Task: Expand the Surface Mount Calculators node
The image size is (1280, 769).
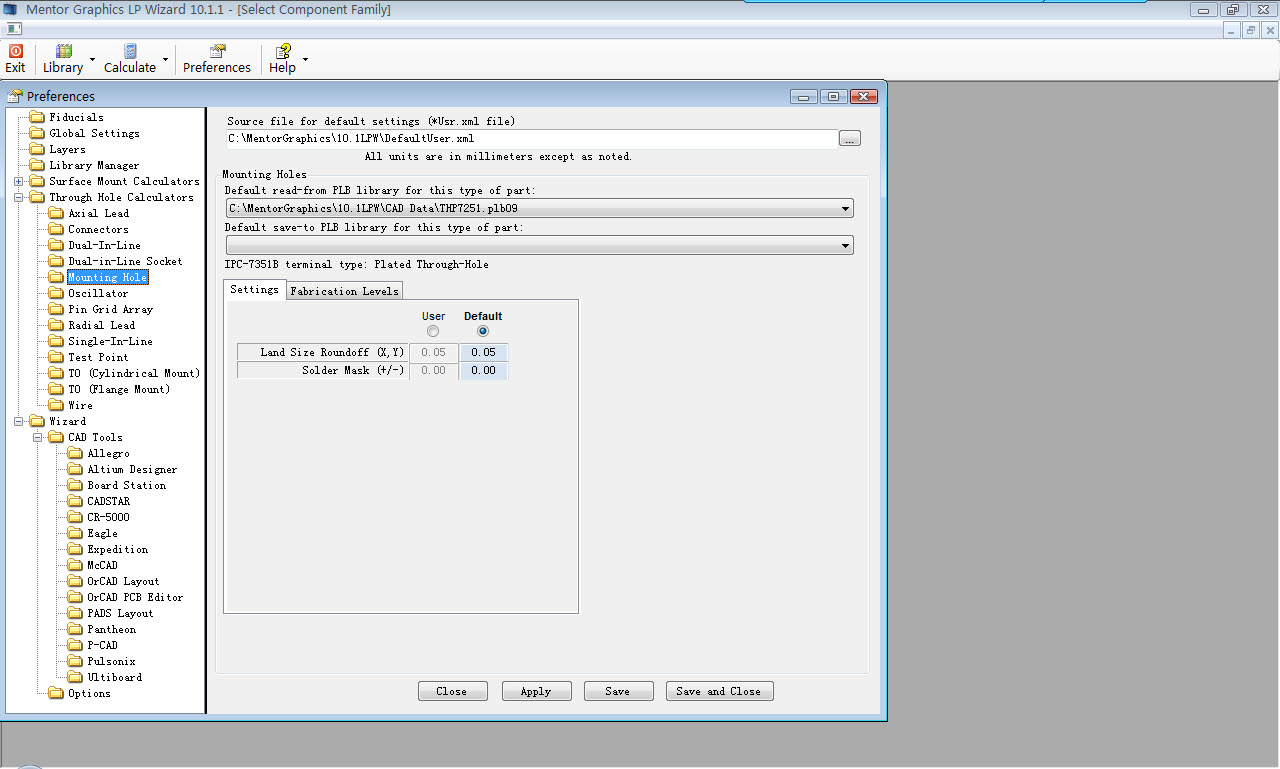Action: tap(19, 181)
